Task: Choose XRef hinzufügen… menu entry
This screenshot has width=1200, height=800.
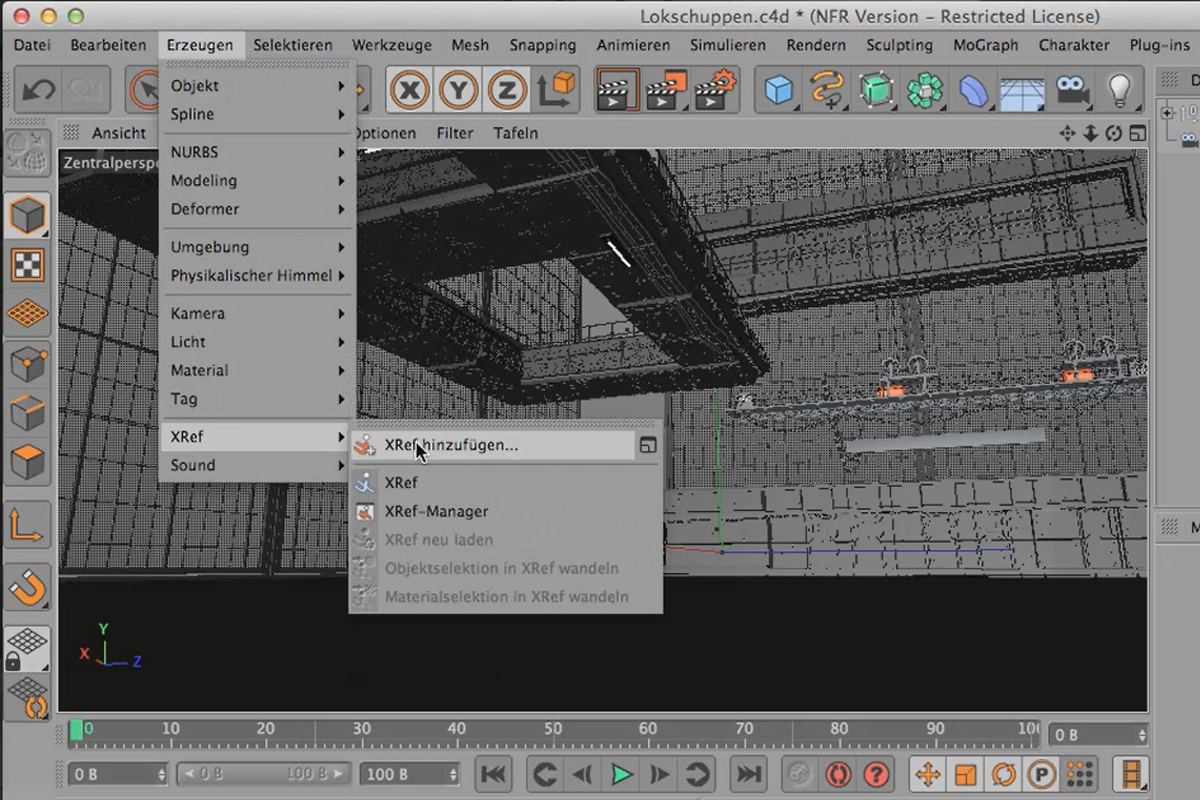Action: pyautogui.click(x=492, y=445)
